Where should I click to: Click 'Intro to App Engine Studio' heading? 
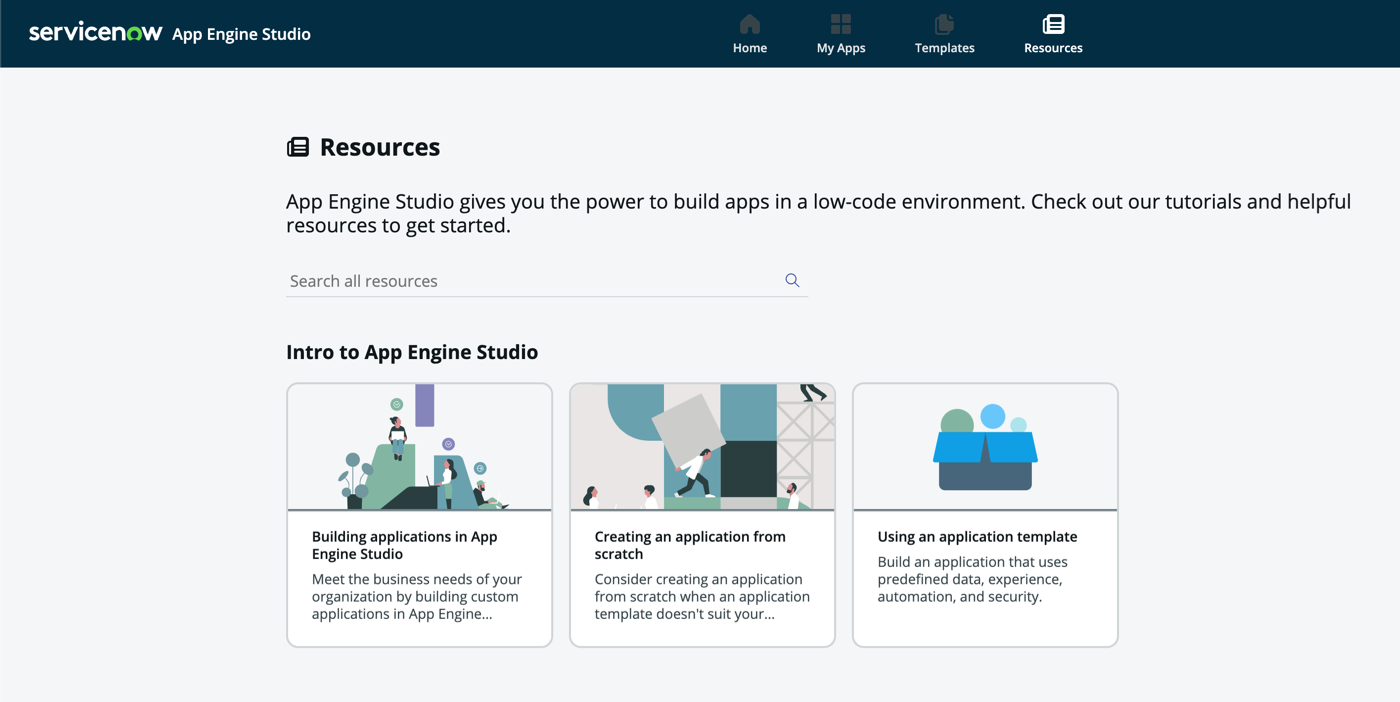pyautogui.click(x=412, y=352)
